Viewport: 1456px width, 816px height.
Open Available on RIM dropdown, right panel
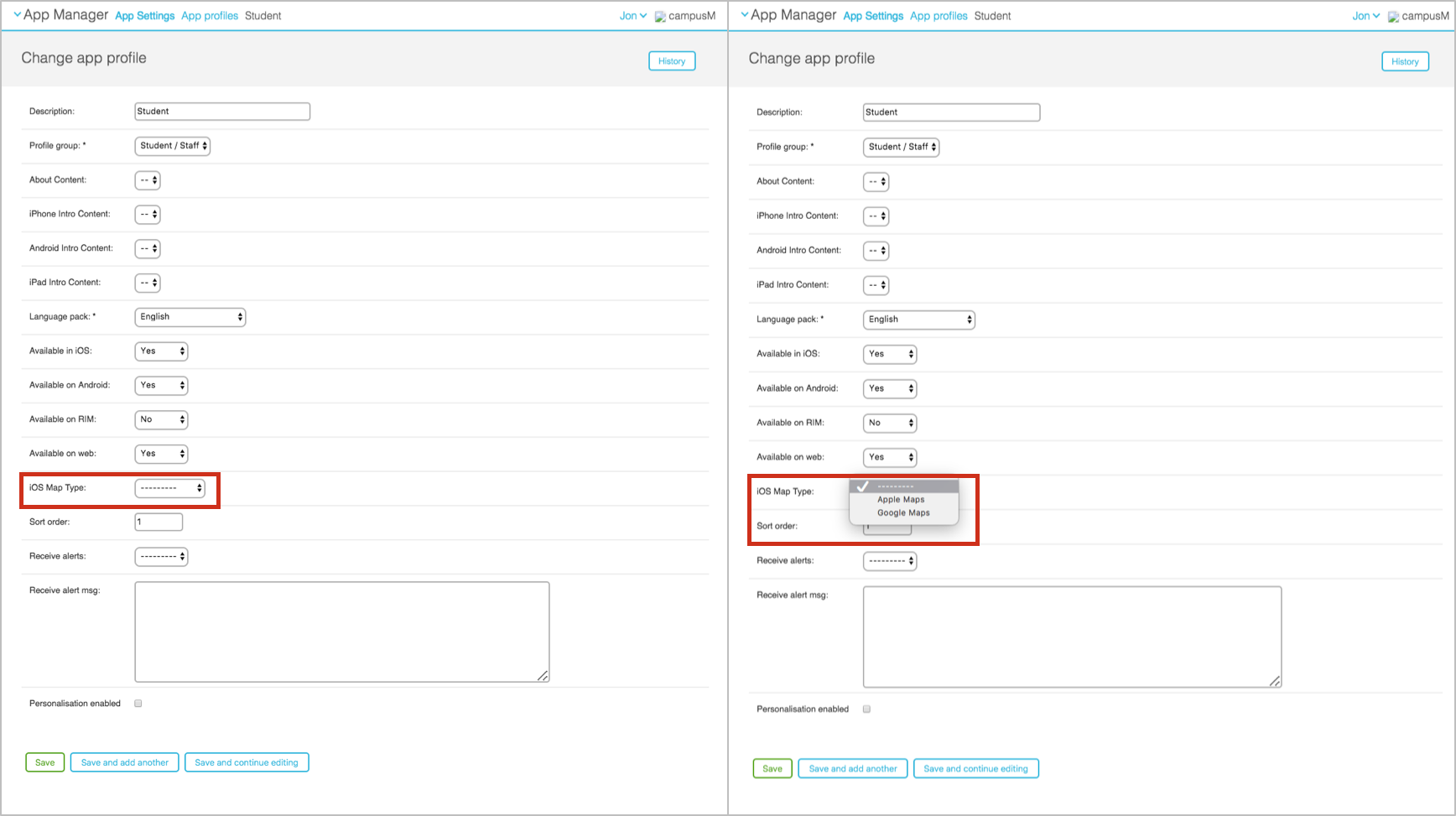(x=889, y=423)
